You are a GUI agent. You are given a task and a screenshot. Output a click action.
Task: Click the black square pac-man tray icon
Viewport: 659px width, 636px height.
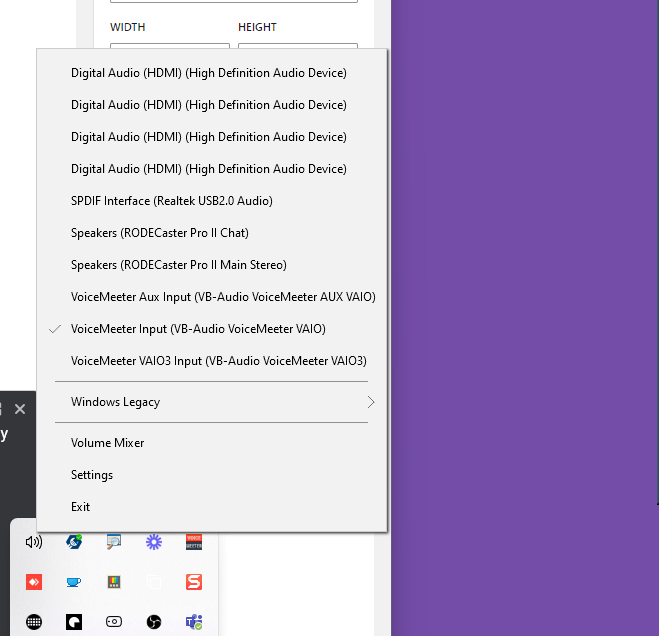click(x=74, y=622)
